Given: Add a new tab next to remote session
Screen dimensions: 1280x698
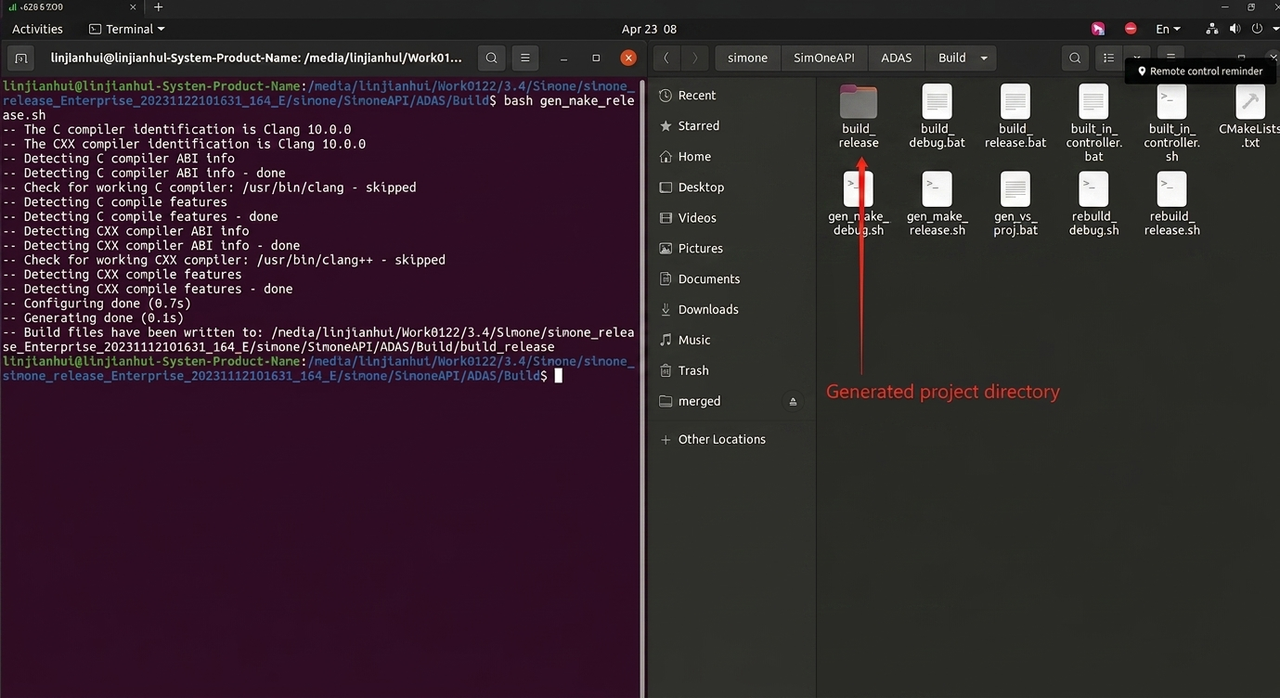Looking at the screenshot, I should [158, 7].
